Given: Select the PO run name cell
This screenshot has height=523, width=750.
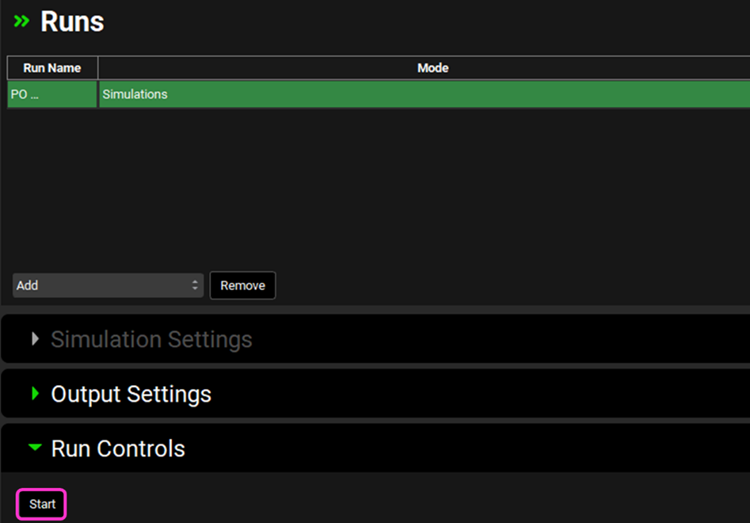Looking at the screenshot, I should point(52,94).
